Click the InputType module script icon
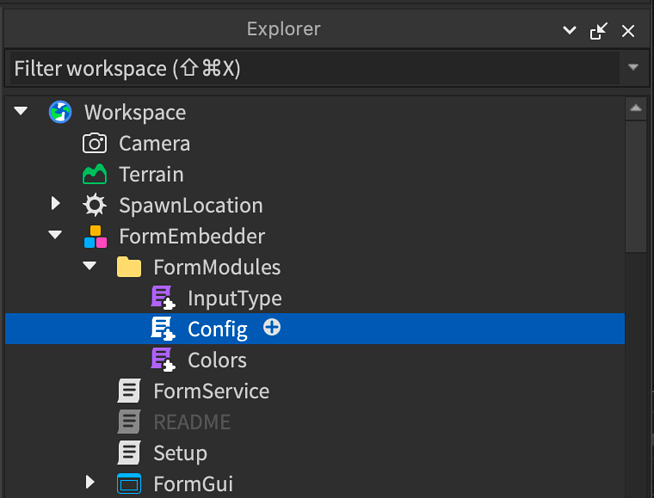Image resolution: width=654 pixels, height=498 pixels. [x=162, y=298]
